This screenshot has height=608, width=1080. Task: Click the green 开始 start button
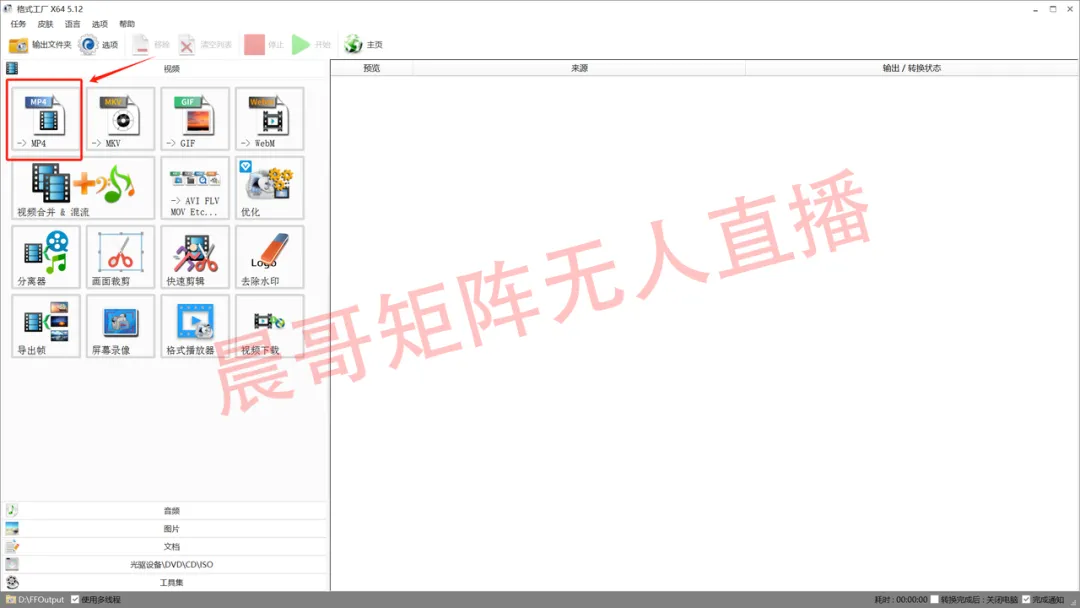coord(311,45)
